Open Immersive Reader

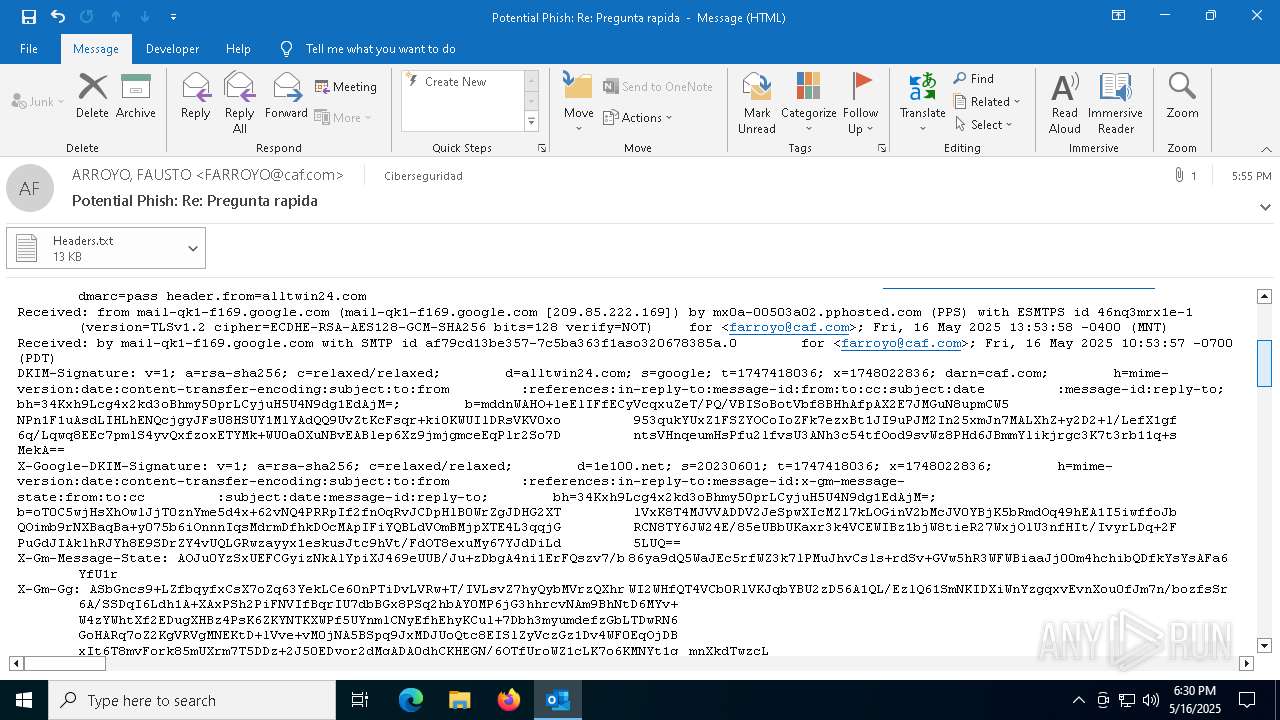(1115, 102)
